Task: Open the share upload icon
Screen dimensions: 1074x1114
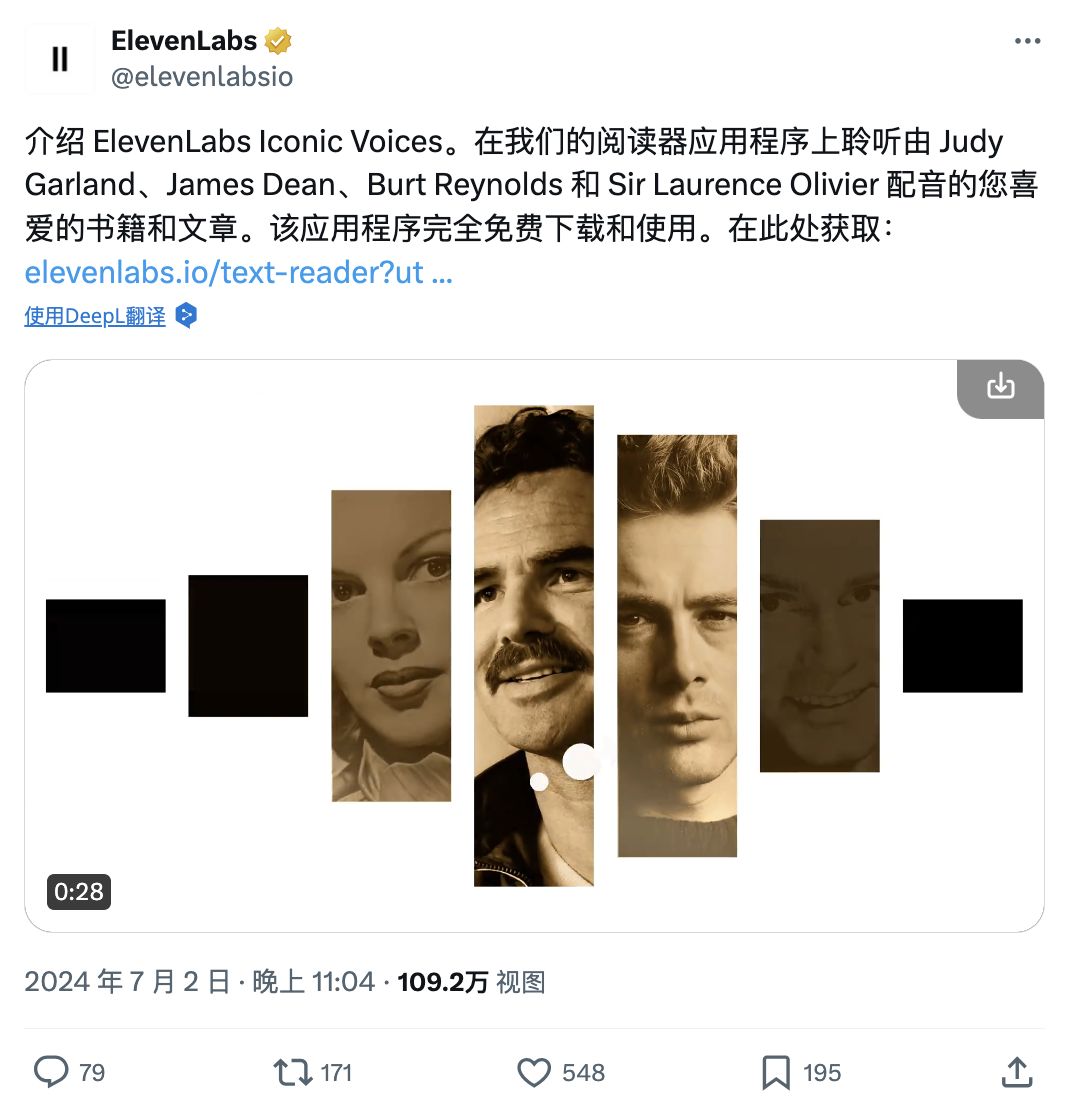Action: click(1016, 1072)
